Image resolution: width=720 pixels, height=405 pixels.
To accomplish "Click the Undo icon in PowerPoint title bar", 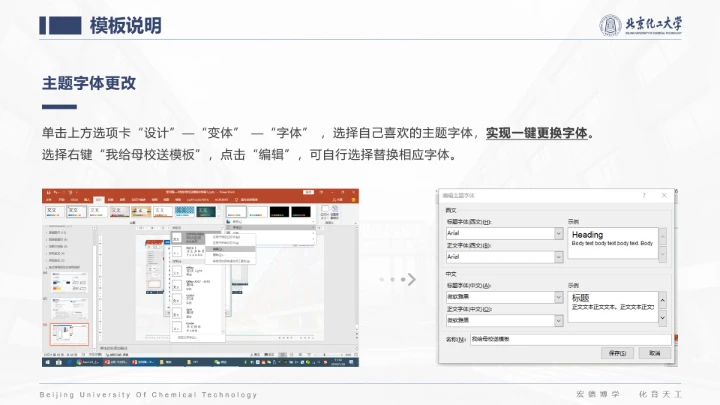I will point(55,192).
